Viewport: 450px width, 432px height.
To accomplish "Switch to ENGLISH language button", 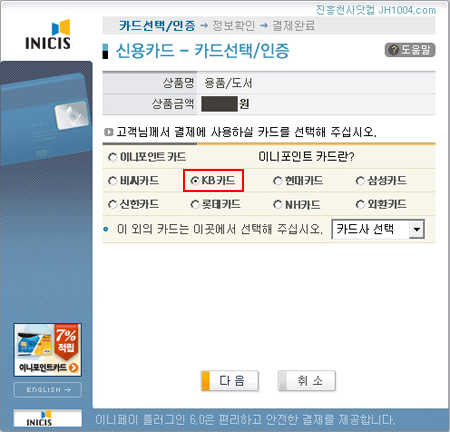I will tap(48, 390).
